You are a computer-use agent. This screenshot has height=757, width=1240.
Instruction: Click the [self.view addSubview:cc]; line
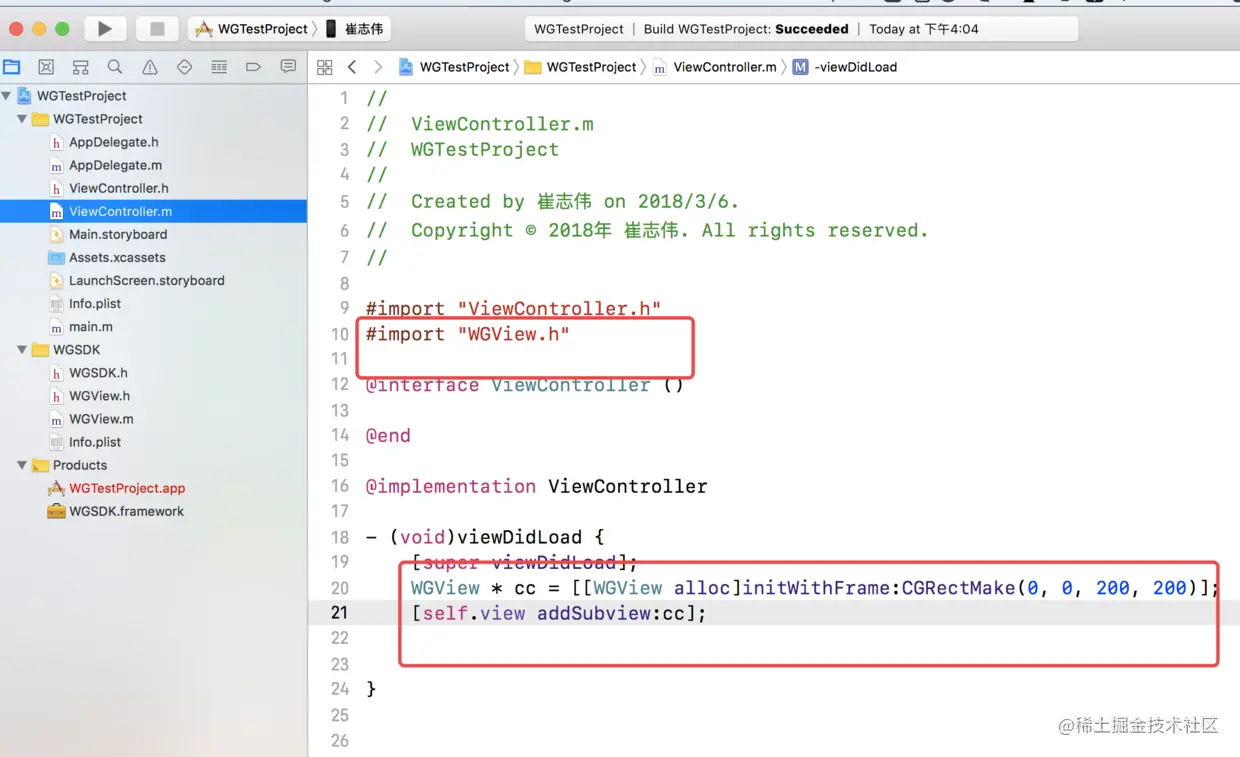coord(559,613)
